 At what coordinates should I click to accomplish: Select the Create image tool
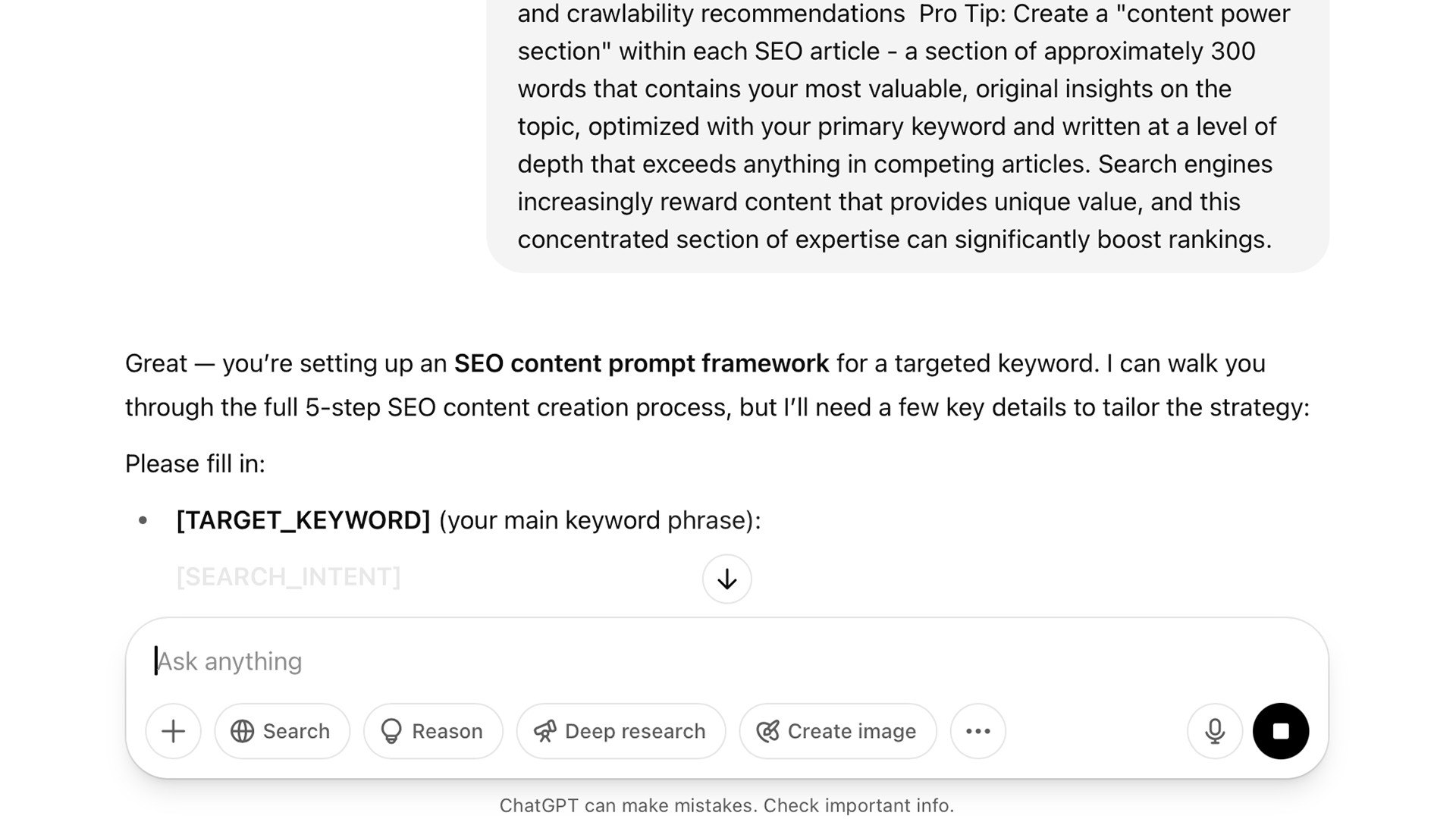coord(838,731)
